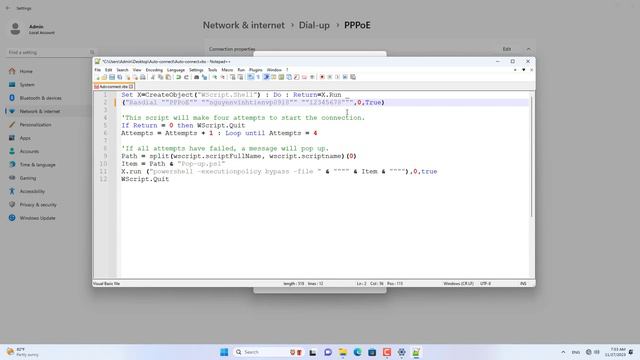The height and width of the screenshot is (360, 640).
Task: Open the Search menu
Action: point(122,70)
